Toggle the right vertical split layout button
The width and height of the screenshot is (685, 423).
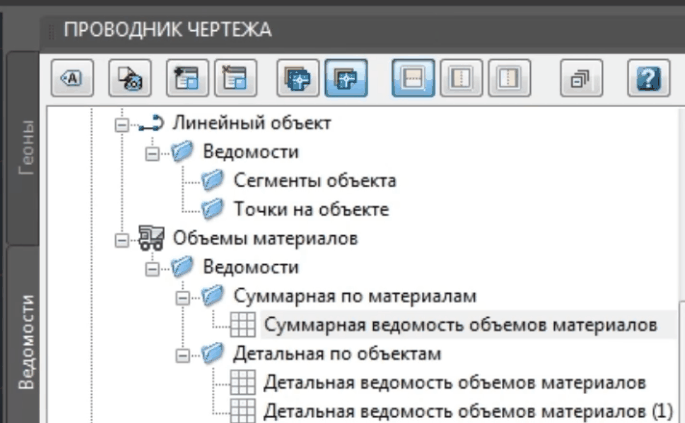coord(509,78)
